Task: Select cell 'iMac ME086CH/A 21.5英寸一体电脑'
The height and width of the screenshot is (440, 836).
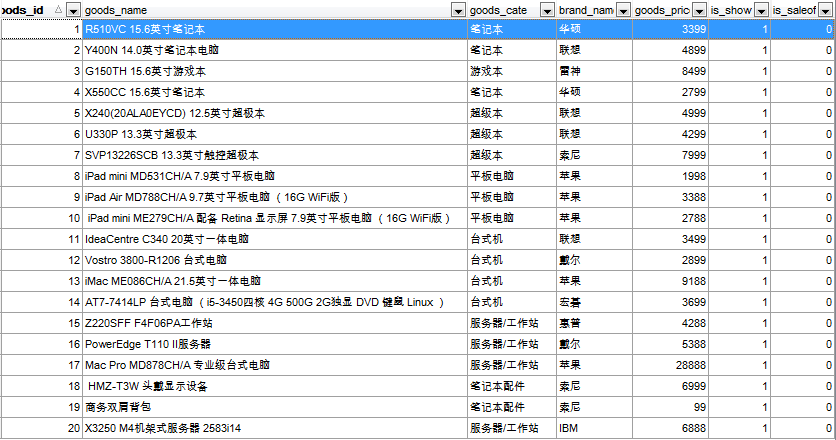Action: pyautogui.click(x=275, y=281)
